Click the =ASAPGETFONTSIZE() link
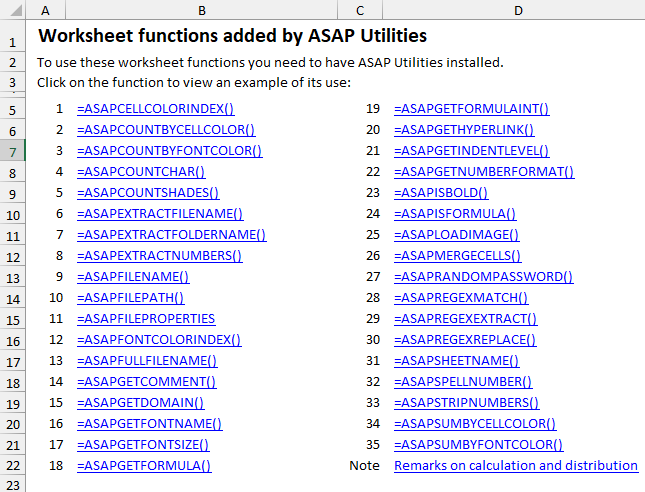 coord(143,444)
